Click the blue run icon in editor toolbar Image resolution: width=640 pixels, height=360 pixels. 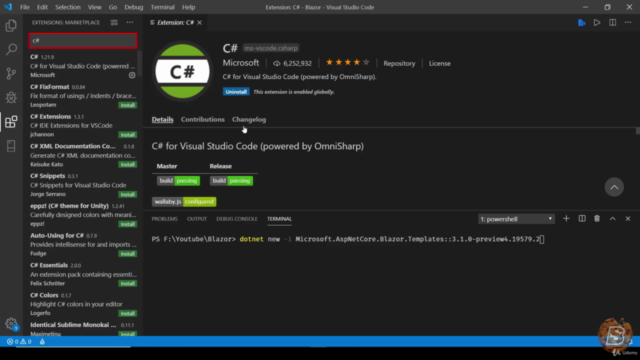(x=582, y=22)
